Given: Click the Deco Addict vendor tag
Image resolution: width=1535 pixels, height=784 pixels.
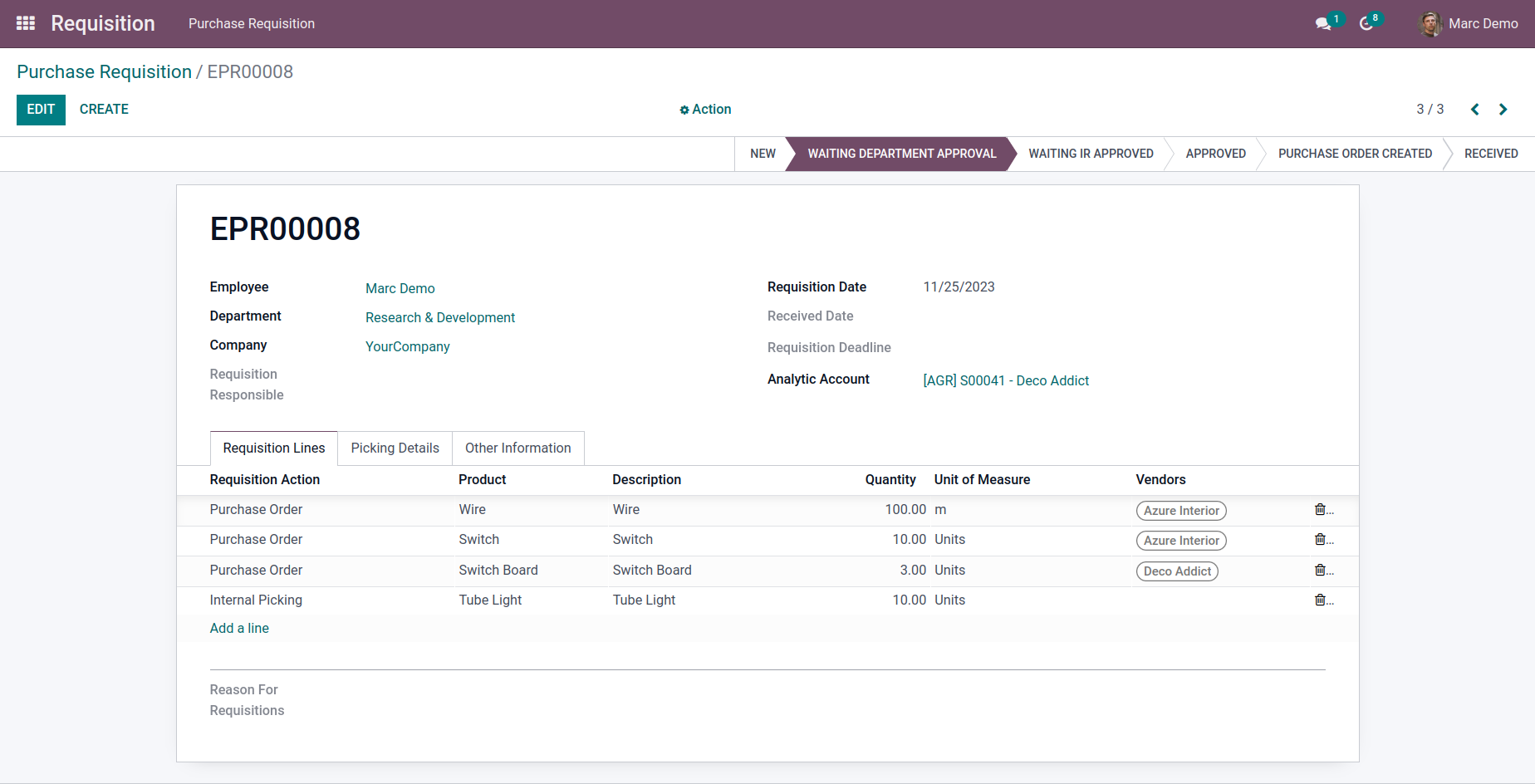Looking at the screenshot, I should pyautogui.click(x=1177, y=571).
